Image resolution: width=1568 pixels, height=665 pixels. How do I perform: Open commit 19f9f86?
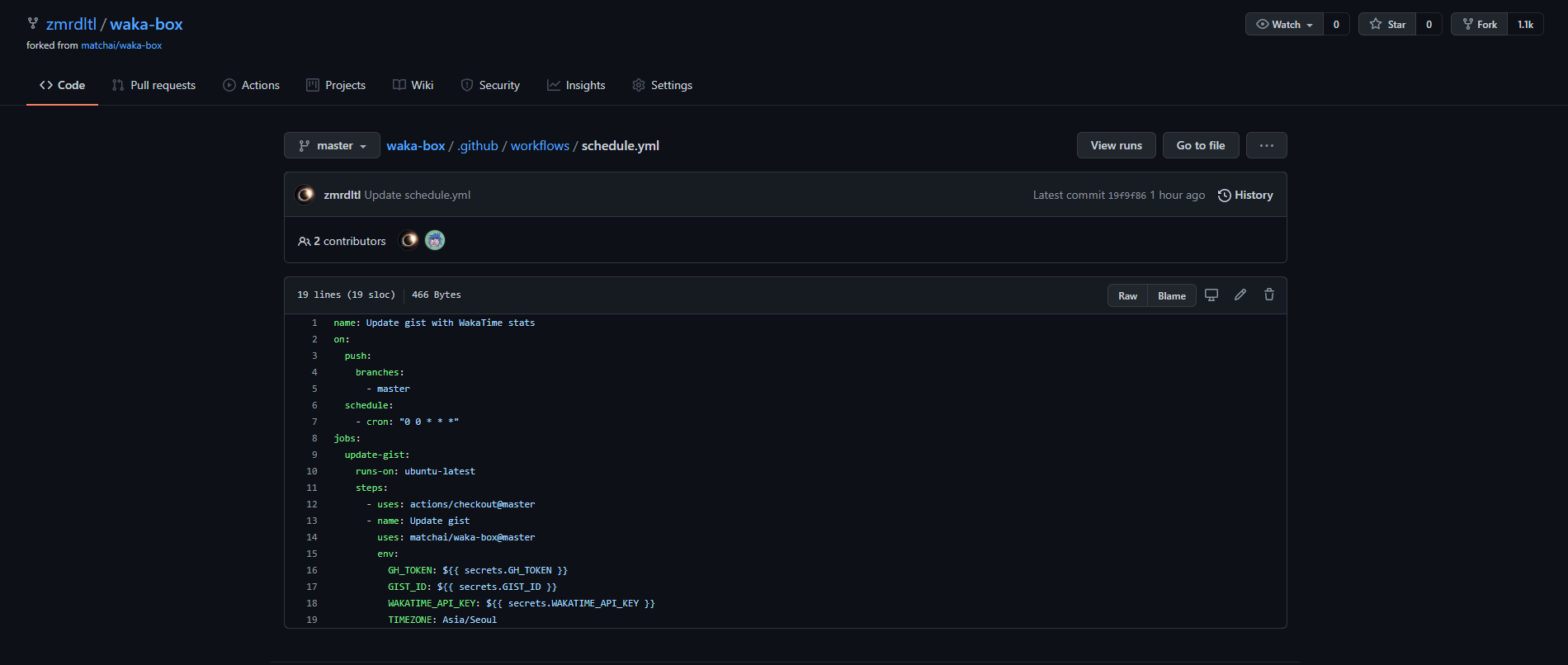1126,196
